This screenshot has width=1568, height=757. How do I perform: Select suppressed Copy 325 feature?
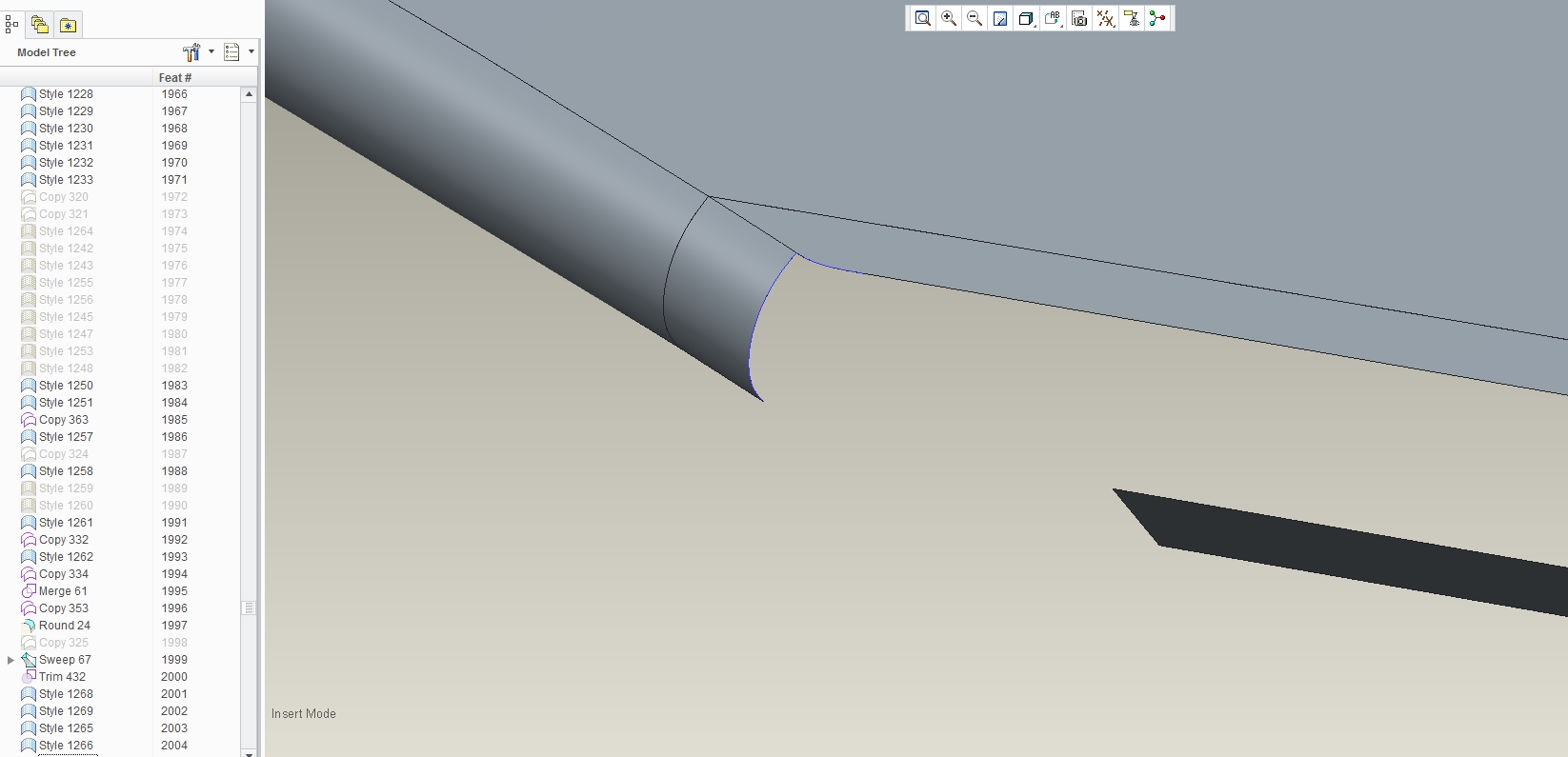tap(63, 643)
